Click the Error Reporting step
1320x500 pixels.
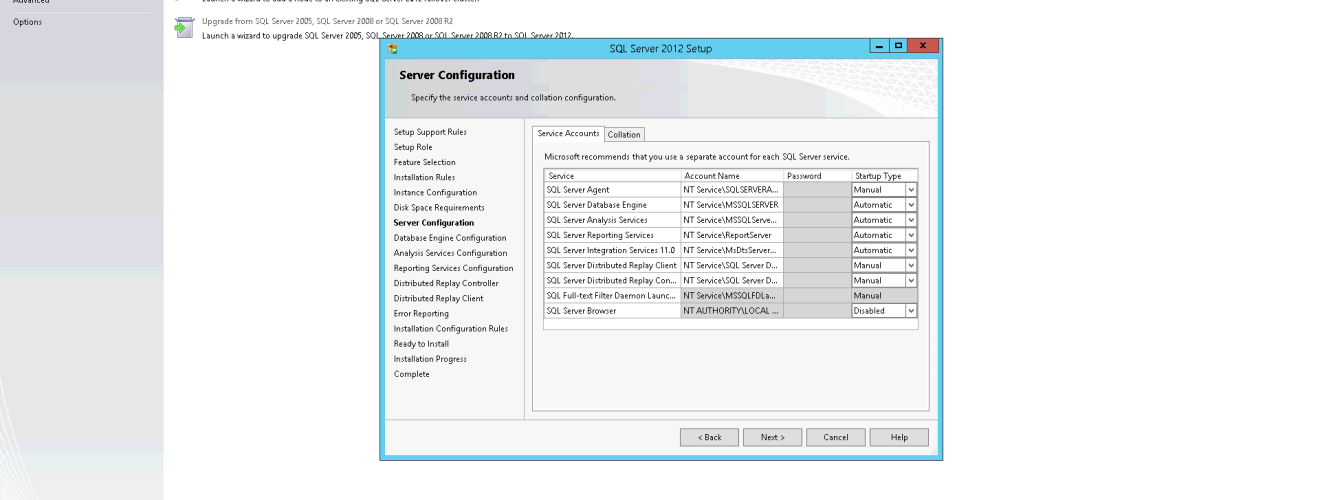421,313
